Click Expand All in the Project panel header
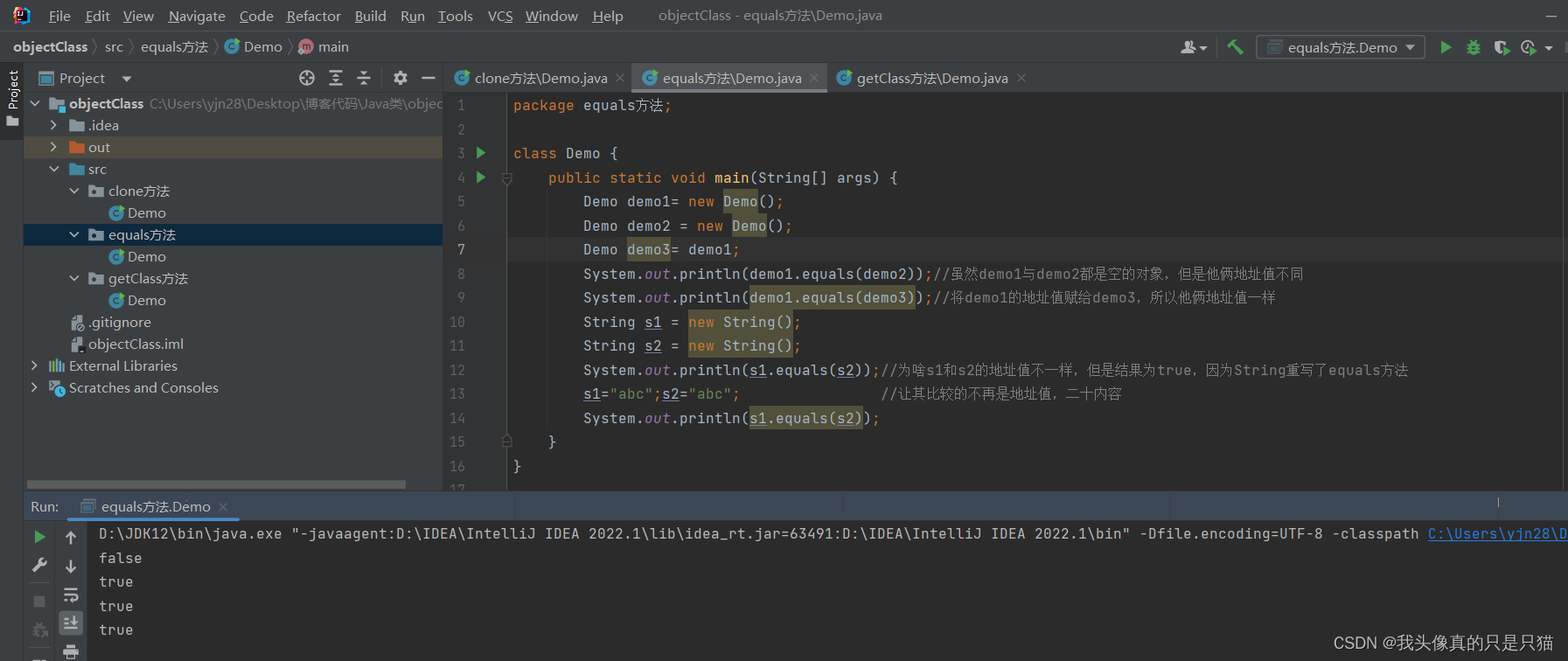The height and width of the screenshot is (661, 1568). coord(336,78)
